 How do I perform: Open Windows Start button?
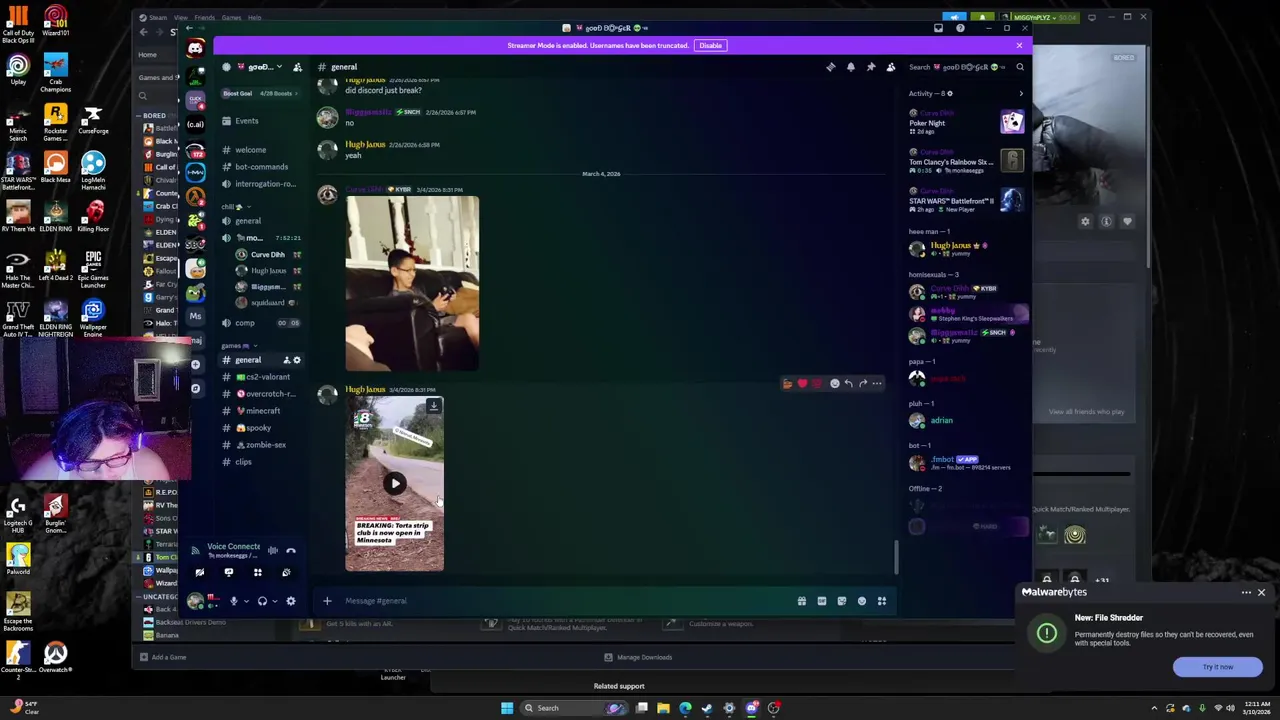point(507,708)
